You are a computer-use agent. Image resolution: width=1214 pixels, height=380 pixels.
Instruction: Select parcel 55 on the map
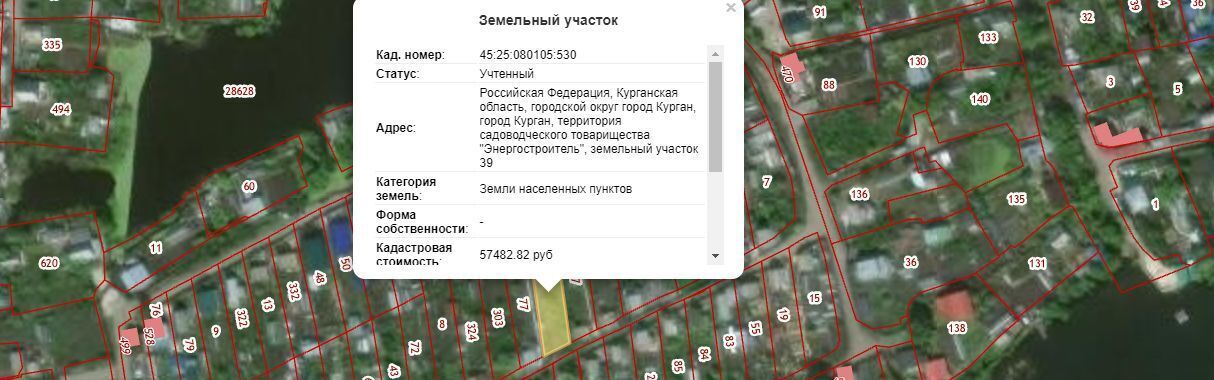point(755,328)
